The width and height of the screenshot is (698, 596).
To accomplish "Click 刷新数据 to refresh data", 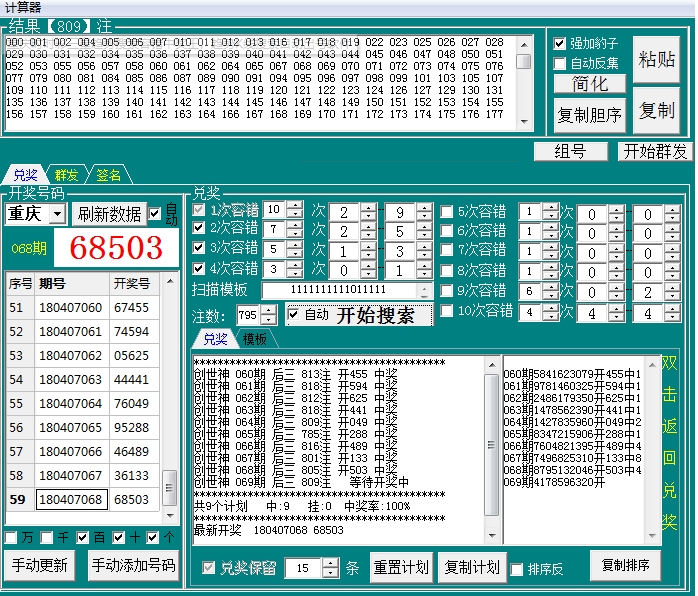I will pyautogui.click(x=109, y=214).
